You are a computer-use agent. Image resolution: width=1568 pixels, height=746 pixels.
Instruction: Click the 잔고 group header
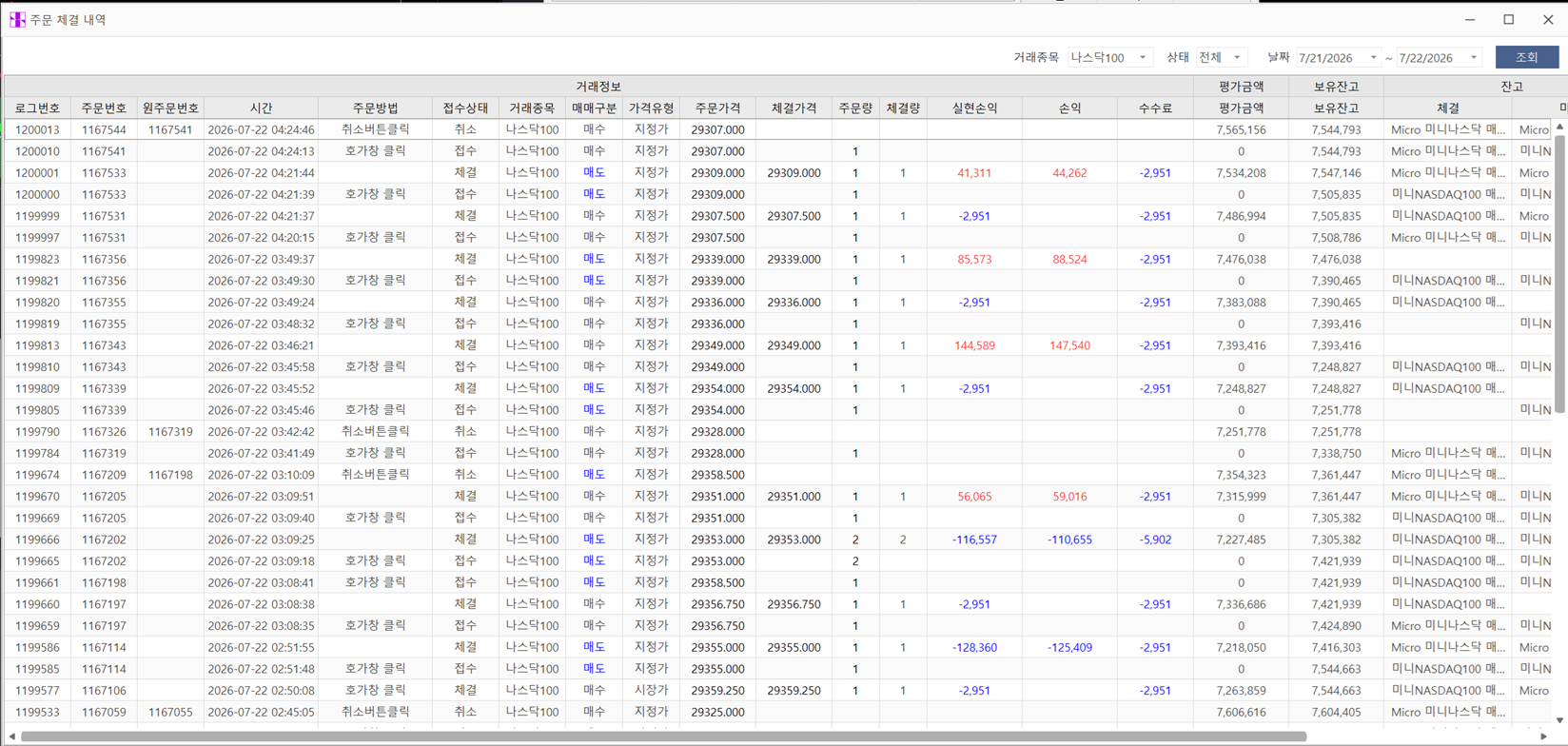pos(1512,87)
